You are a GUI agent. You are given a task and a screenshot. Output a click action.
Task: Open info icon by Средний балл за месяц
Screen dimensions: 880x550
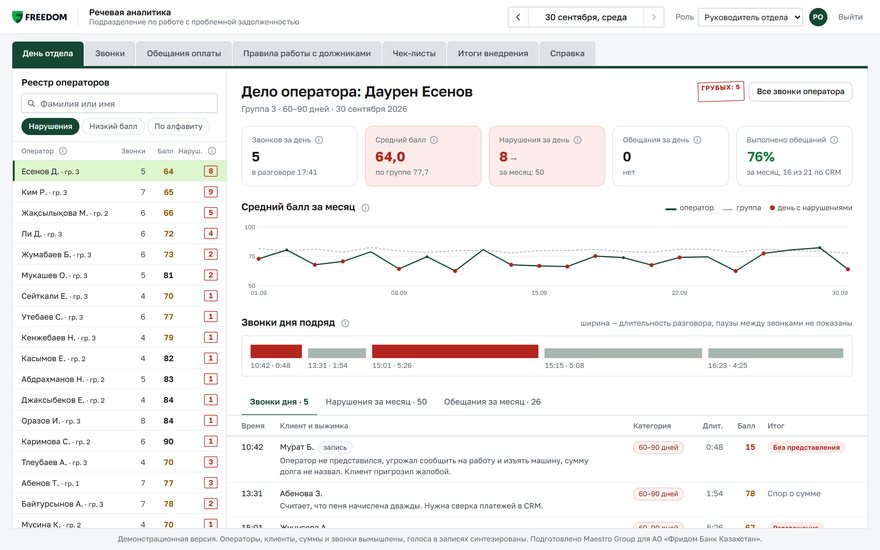click(x=365, y=208)
